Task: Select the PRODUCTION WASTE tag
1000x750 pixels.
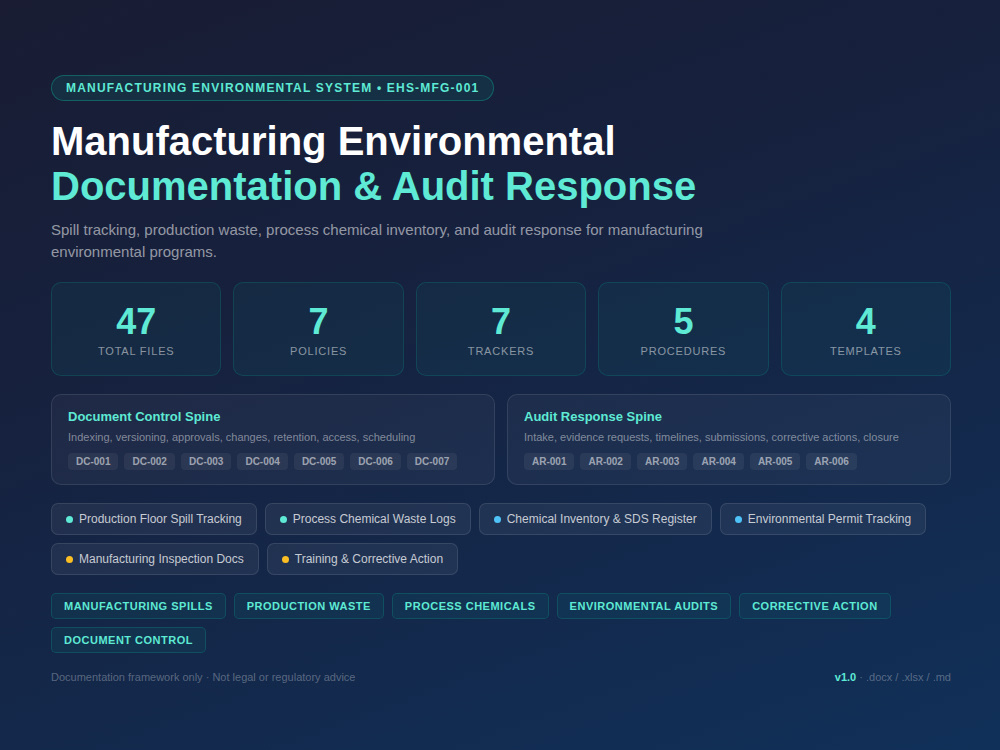Action: coord(309,606)
